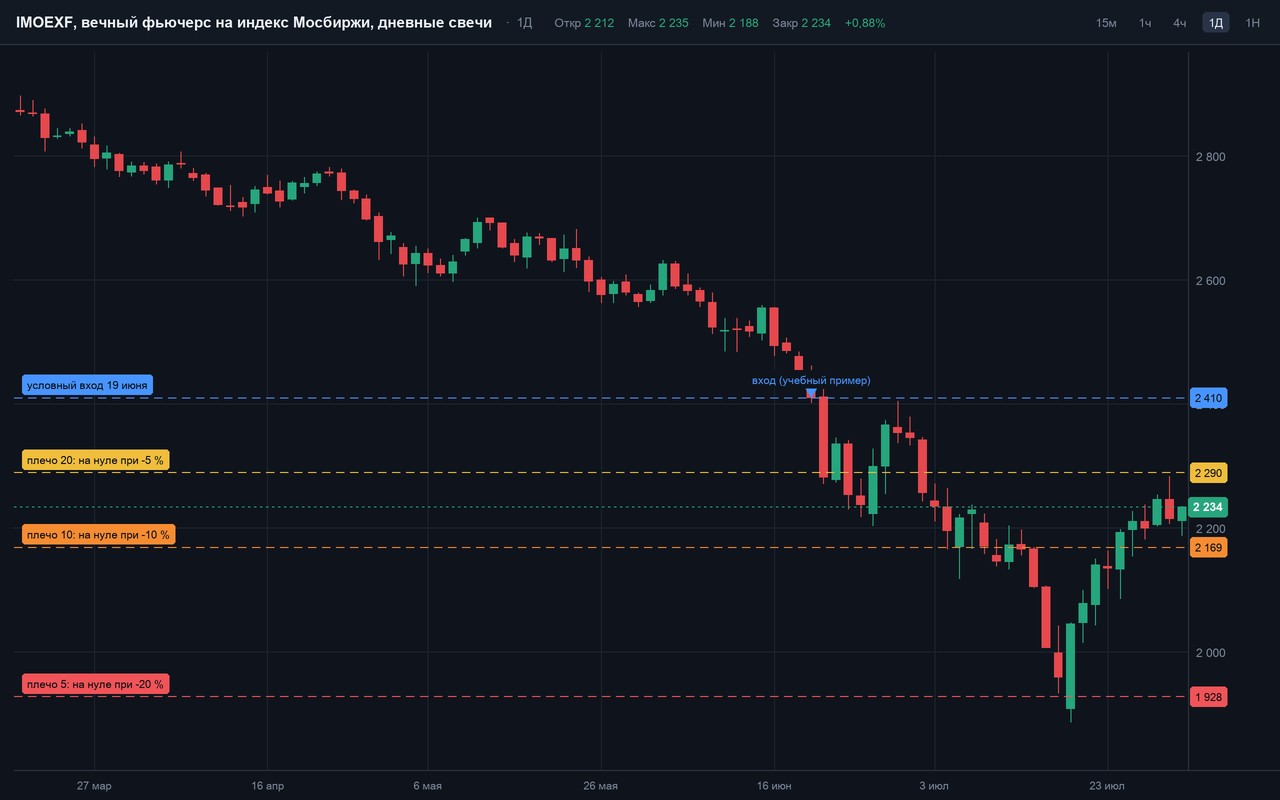
Task: Click the '27 мар' date label
Action: [x=95, y=786]
